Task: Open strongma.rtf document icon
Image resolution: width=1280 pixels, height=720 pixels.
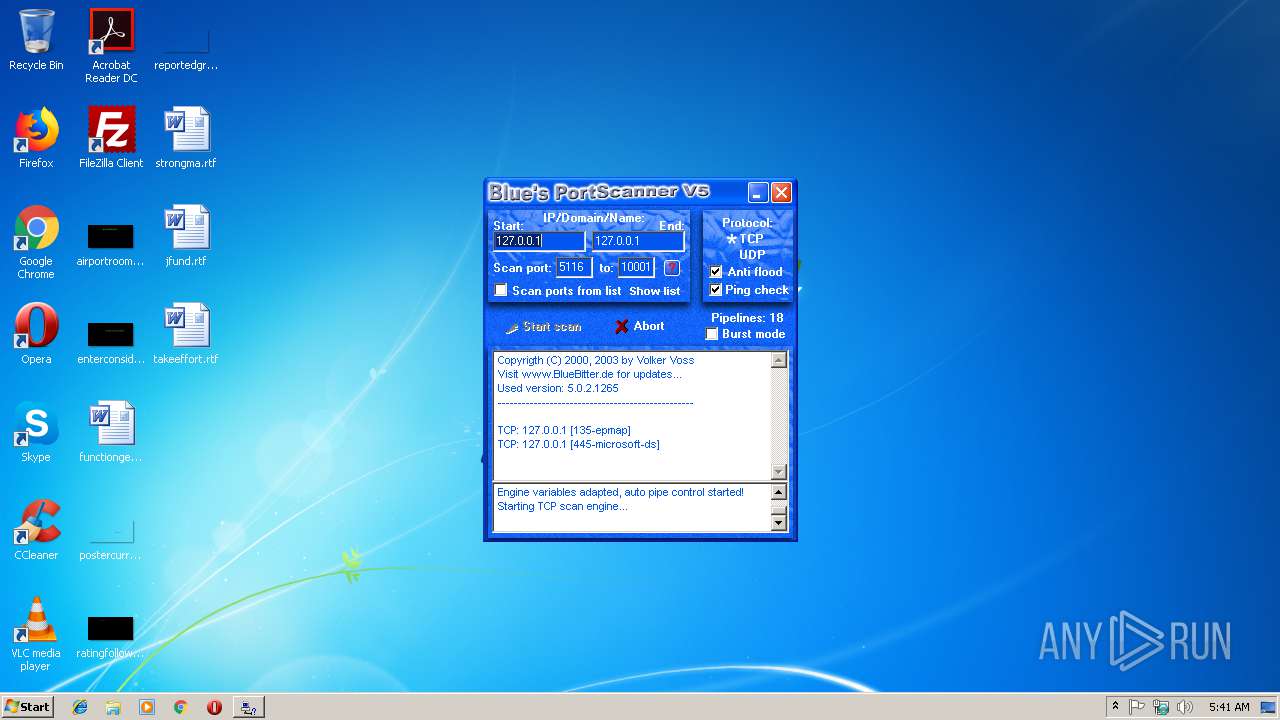Action: pos(186,139)
